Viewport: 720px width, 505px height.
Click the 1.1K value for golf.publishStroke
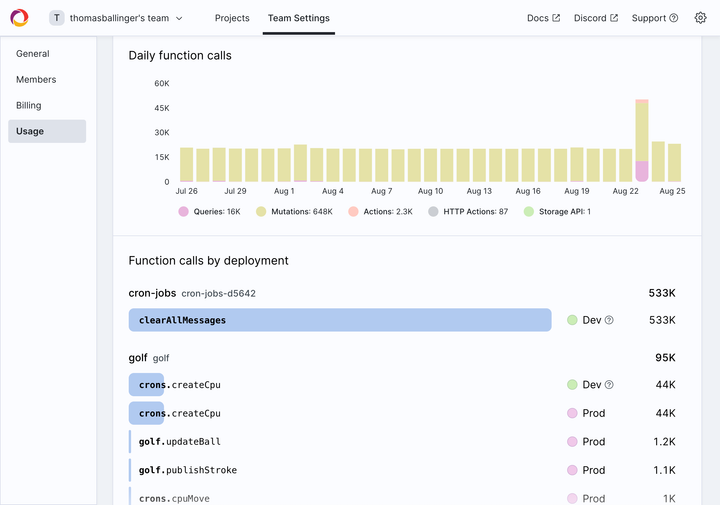click(664, 470)
